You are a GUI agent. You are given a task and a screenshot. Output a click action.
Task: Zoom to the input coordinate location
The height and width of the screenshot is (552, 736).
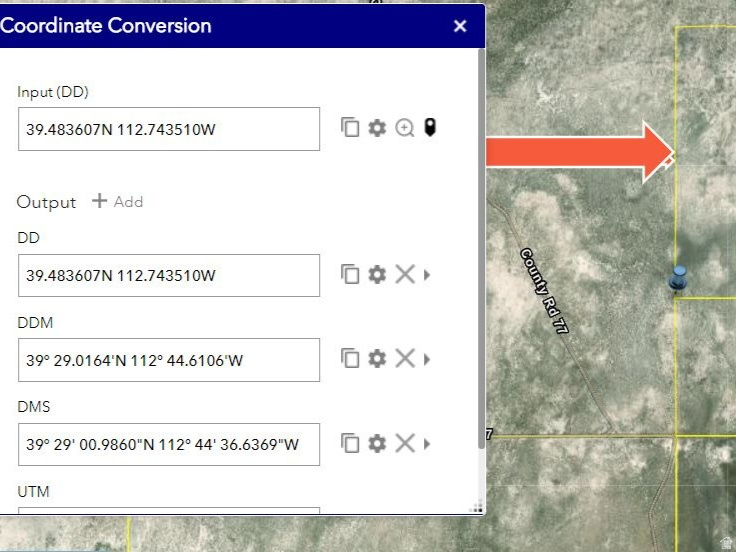click(404, 128)
